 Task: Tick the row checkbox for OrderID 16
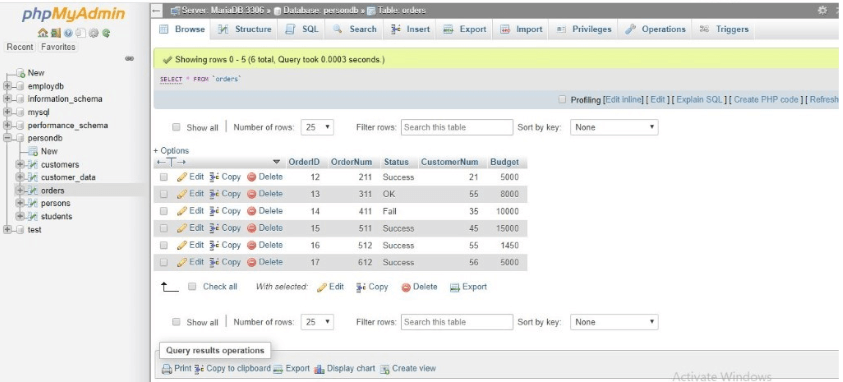tap(164, 246)
